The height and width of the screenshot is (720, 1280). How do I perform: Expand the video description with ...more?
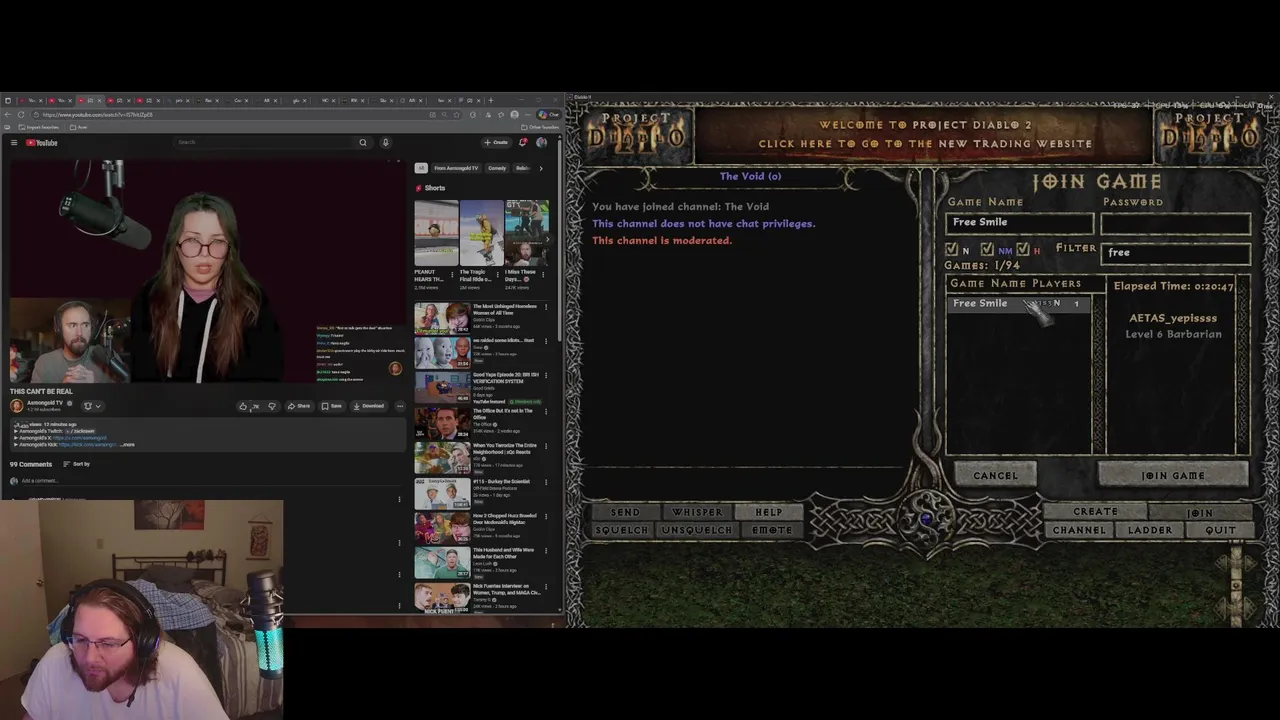click(127, 444)
